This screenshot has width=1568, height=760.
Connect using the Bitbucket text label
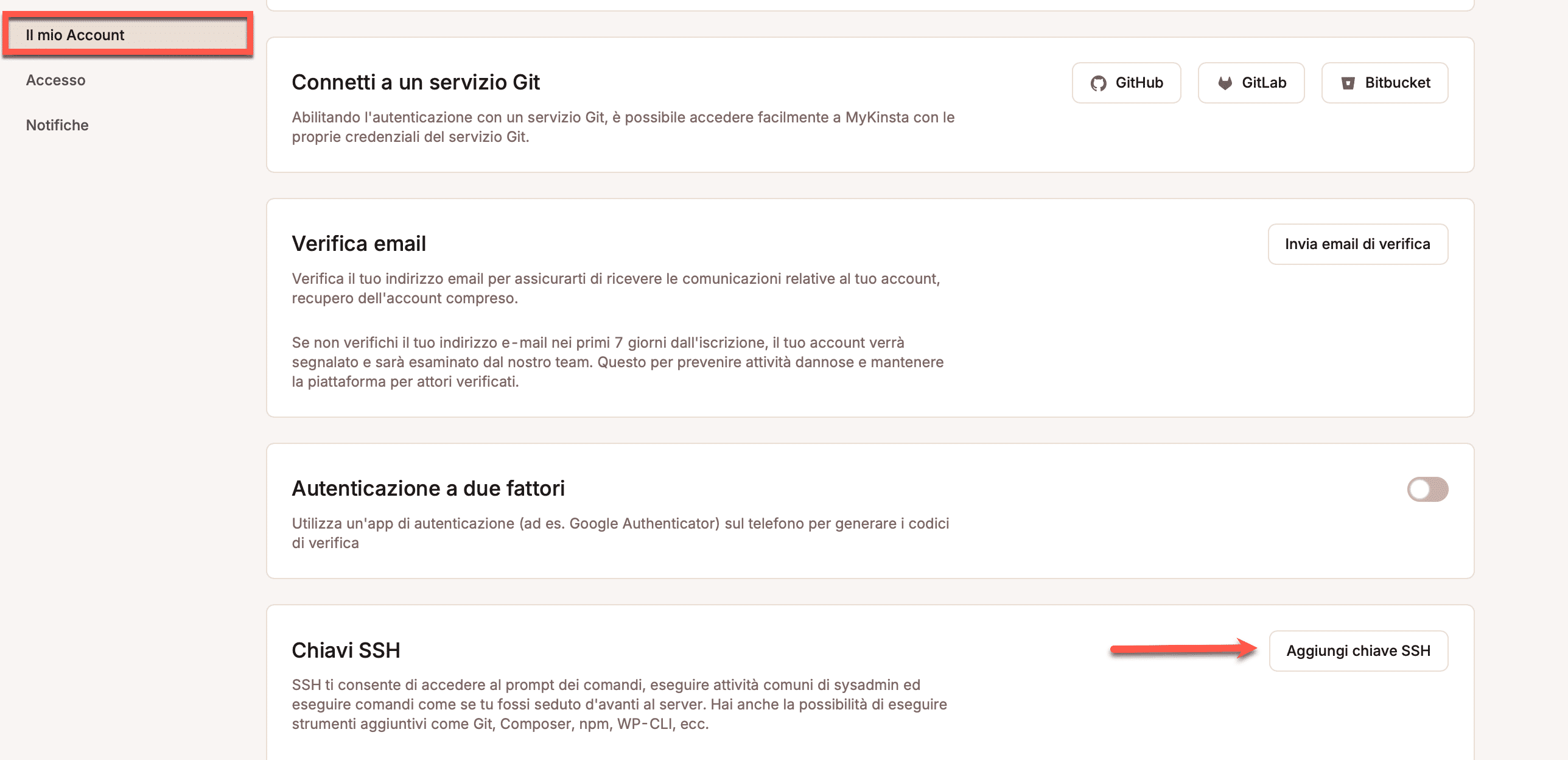pos(1397,83)
